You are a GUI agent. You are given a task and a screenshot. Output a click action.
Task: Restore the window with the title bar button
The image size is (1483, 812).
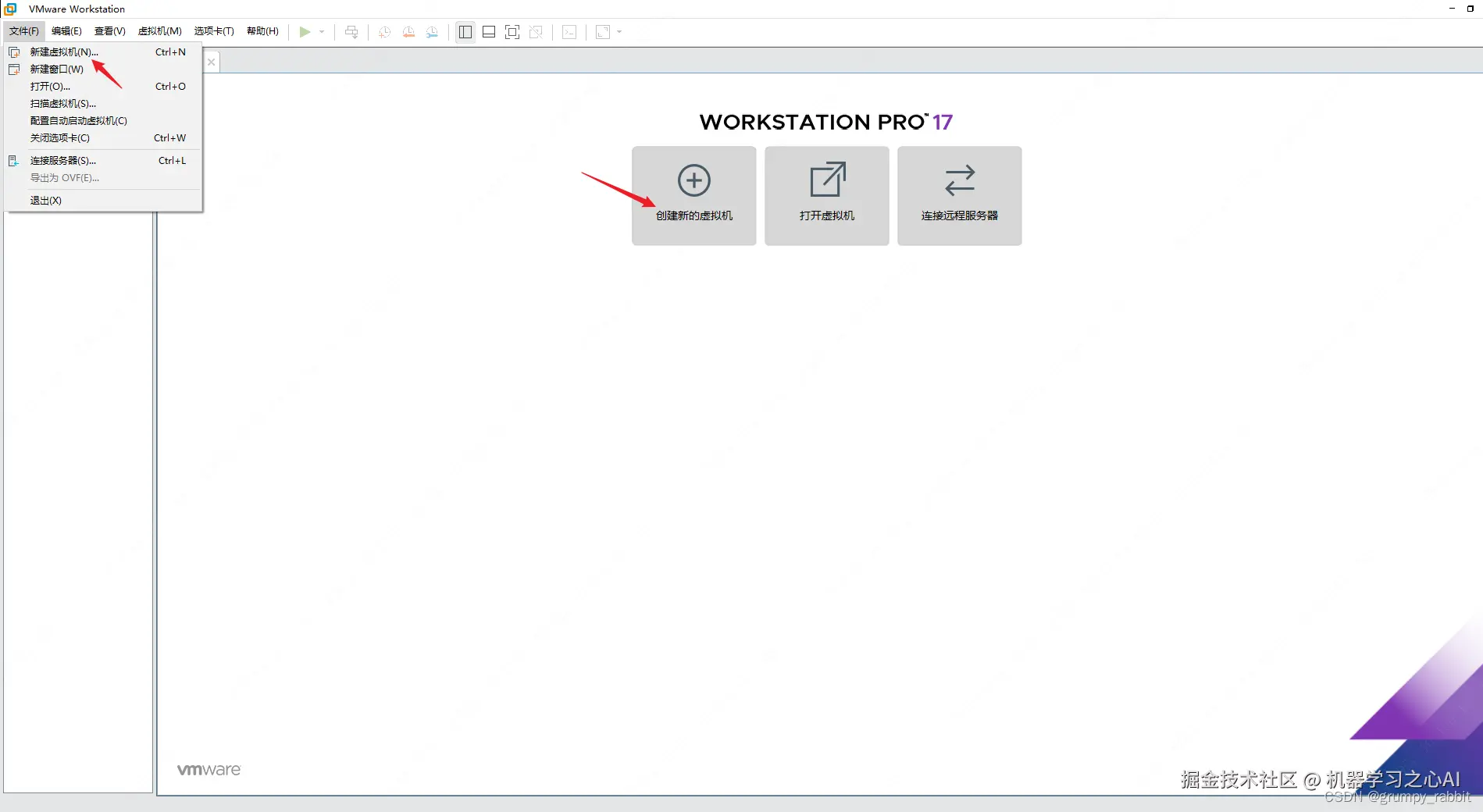tap(1471, 9)
